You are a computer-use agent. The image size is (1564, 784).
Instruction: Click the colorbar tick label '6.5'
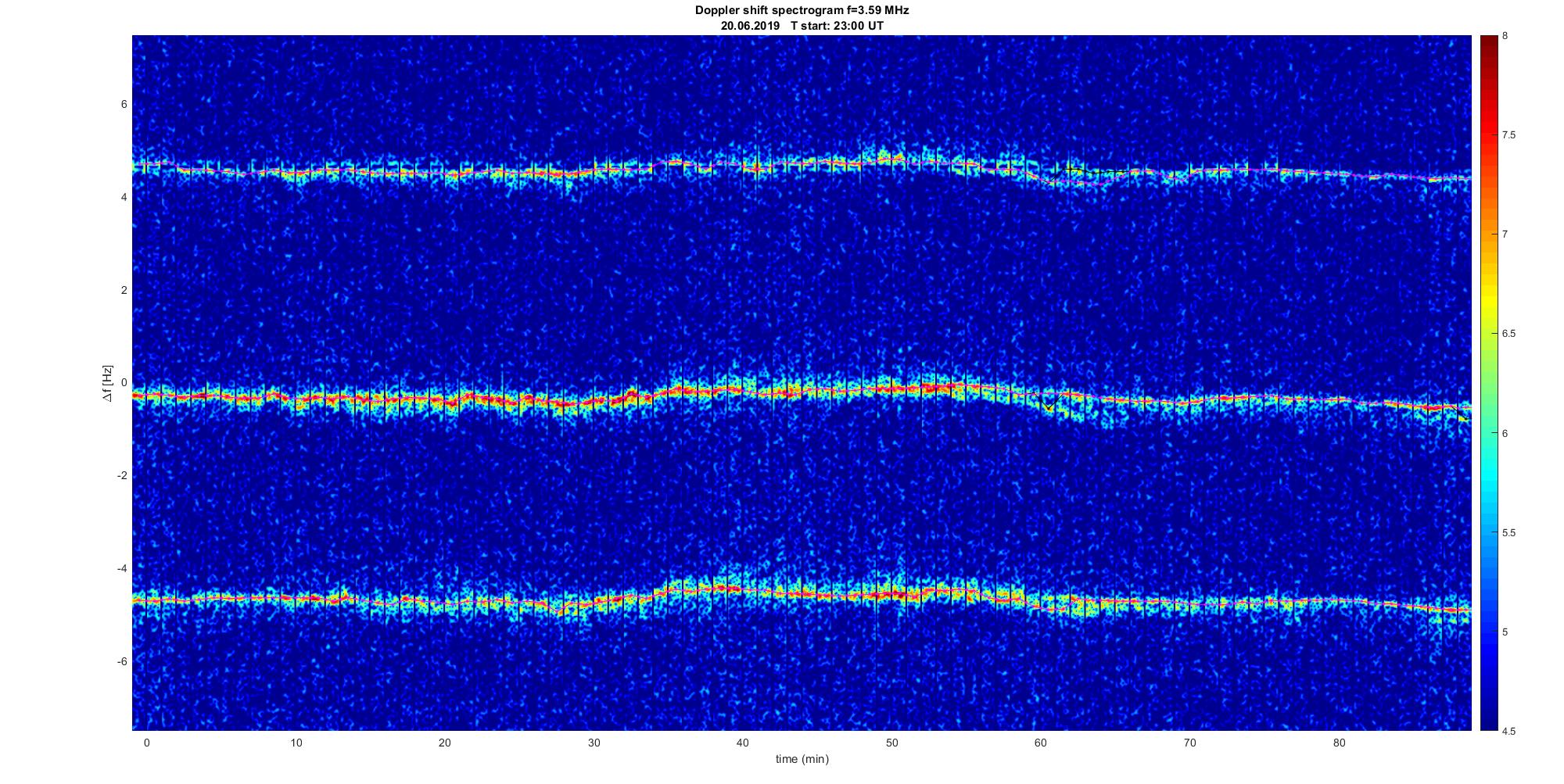pyautogui.click(x=1509, y=334)
